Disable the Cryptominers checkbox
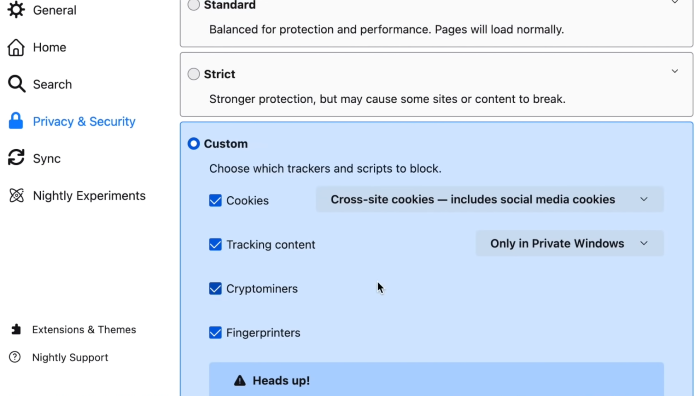This screenshot has height=396, width=700. pyautogui.click(x=215, y=288)
